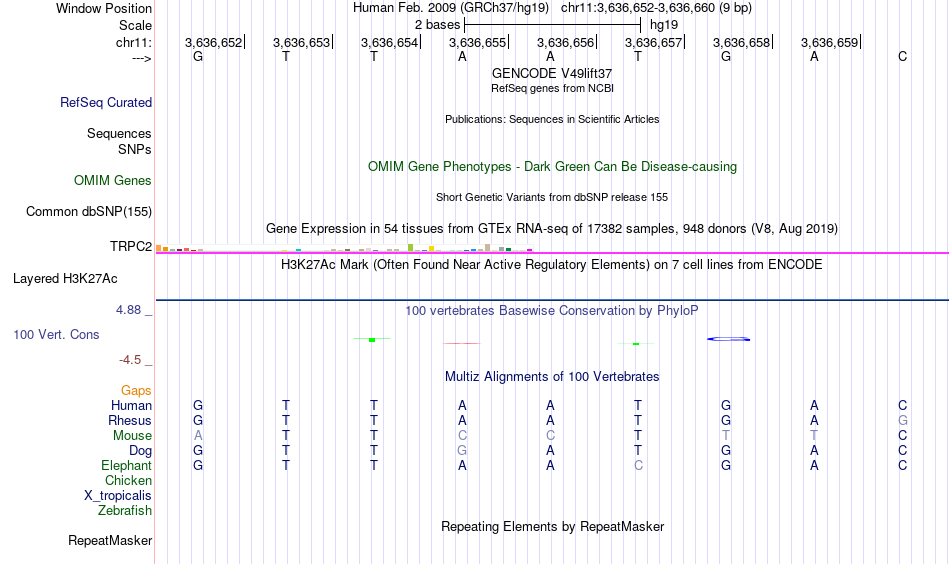Screen dimensions: 950x564
Task: Select the Chicken species row label
Action: (128, 480)
